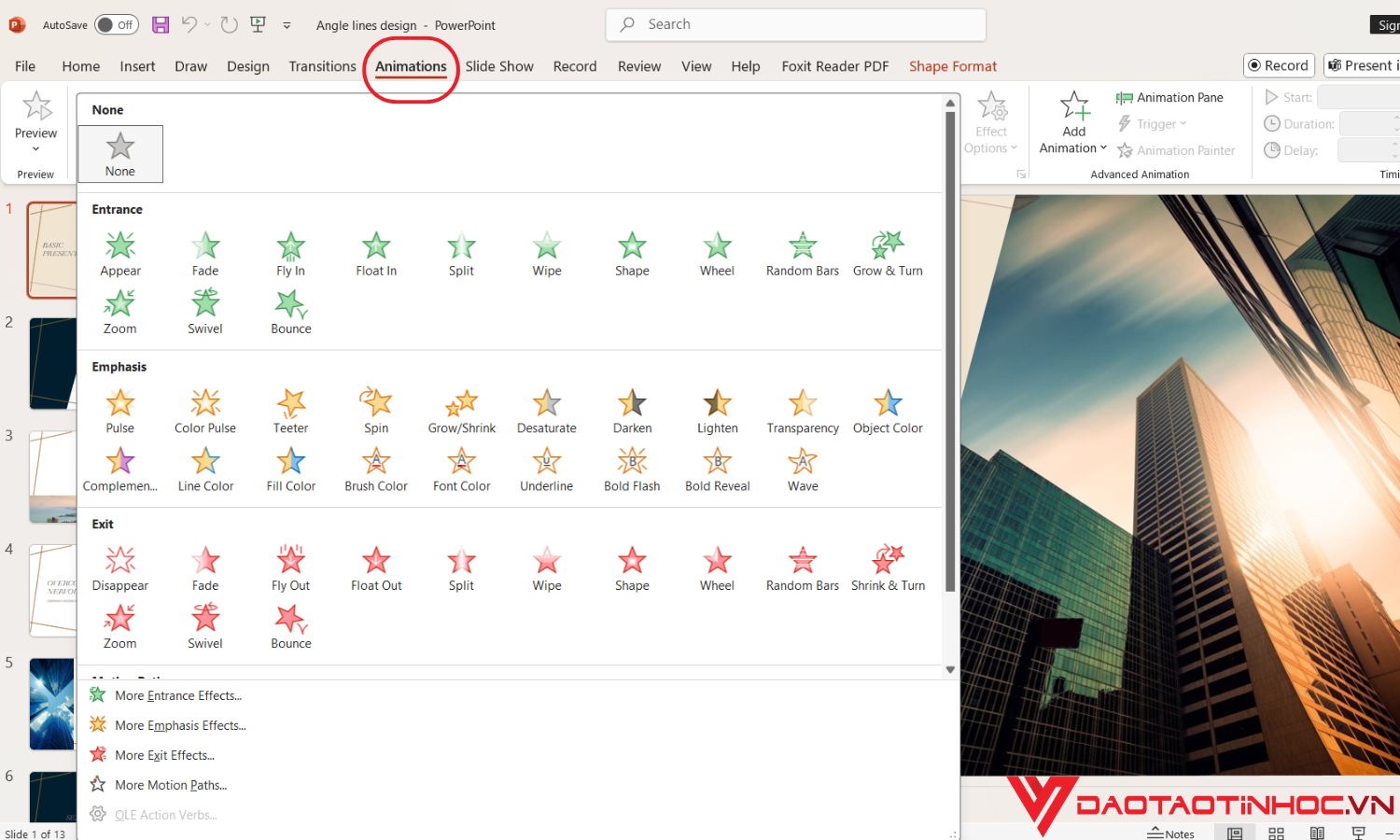Select the Fill Color emphasis animation
This screenshot has width=1400, height=840.
[290, 469]
